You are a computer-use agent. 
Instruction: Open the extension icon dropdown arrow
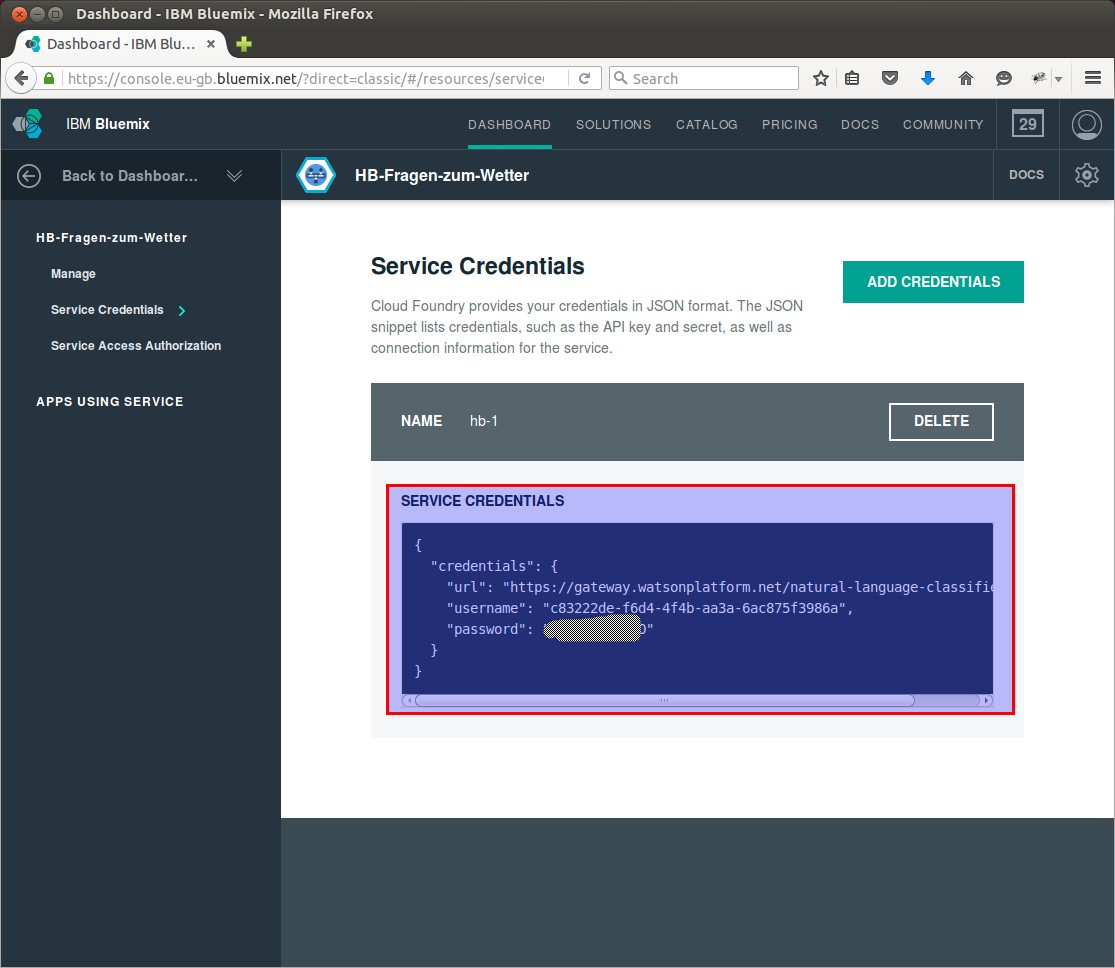click(1059, 79)
